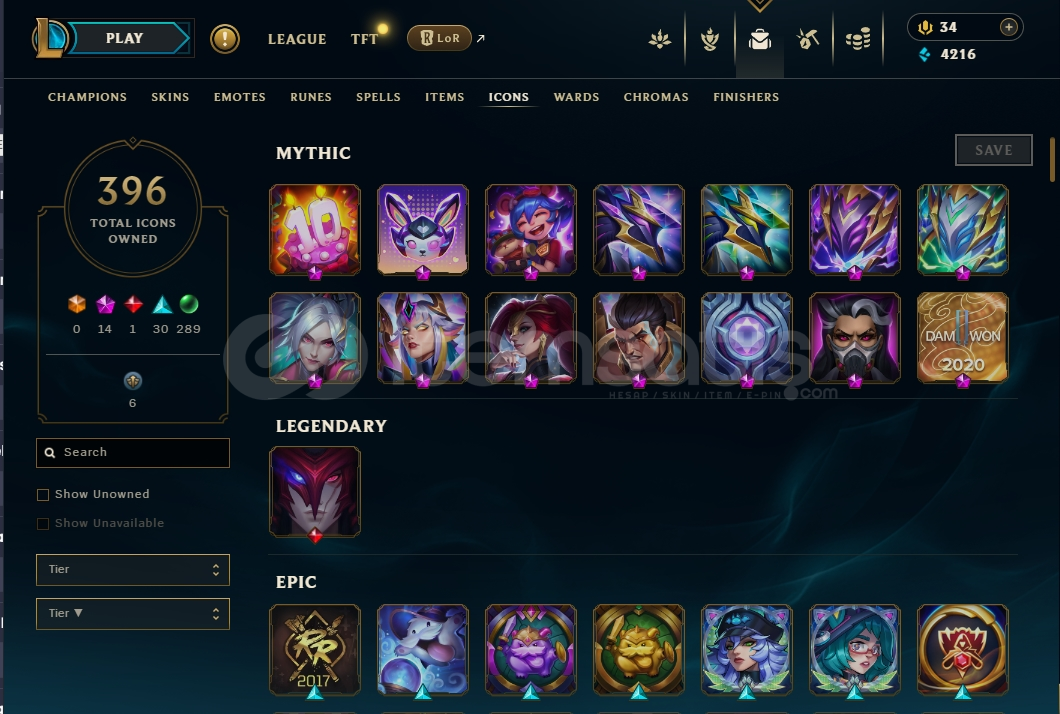Open the Collection briefcase icon
1060x714 pixels.
point(760,39)
